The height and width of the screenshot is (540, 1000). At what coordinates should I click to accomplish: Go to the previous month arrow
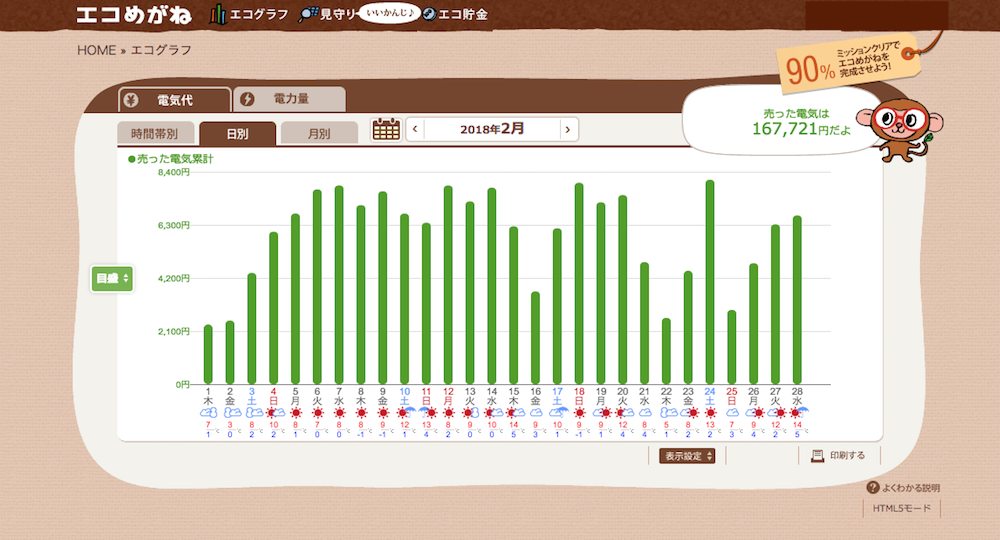pos(415,129)
